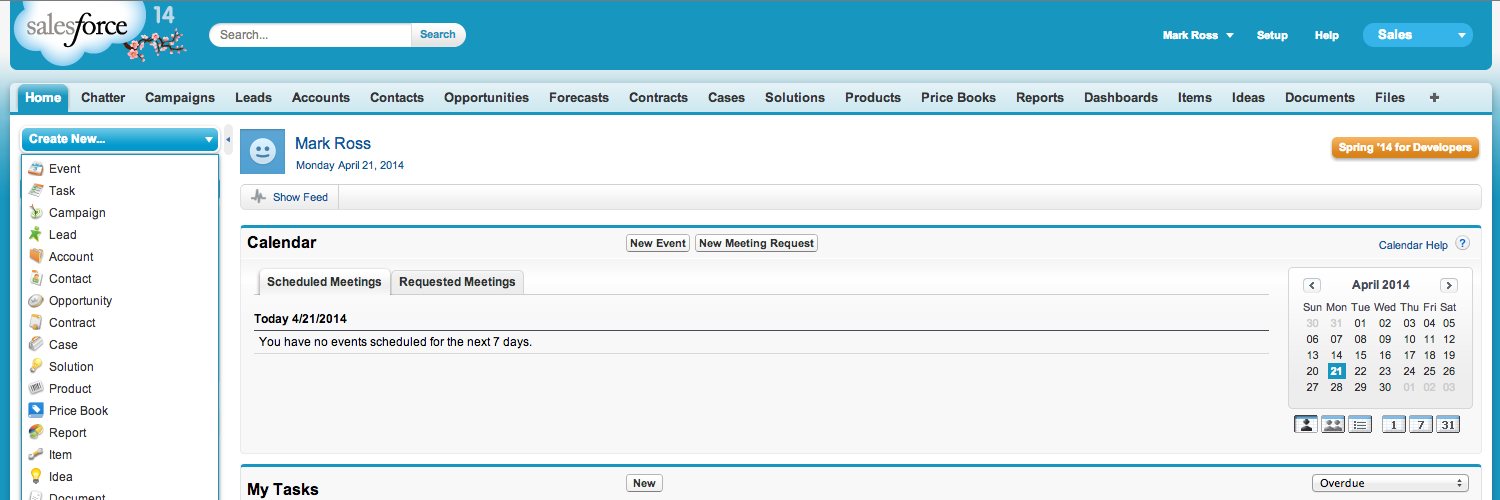This screenshot has width=1500, height=500.
Task: Click the Campaign icon in Create New list
Action: click(36, 213)
